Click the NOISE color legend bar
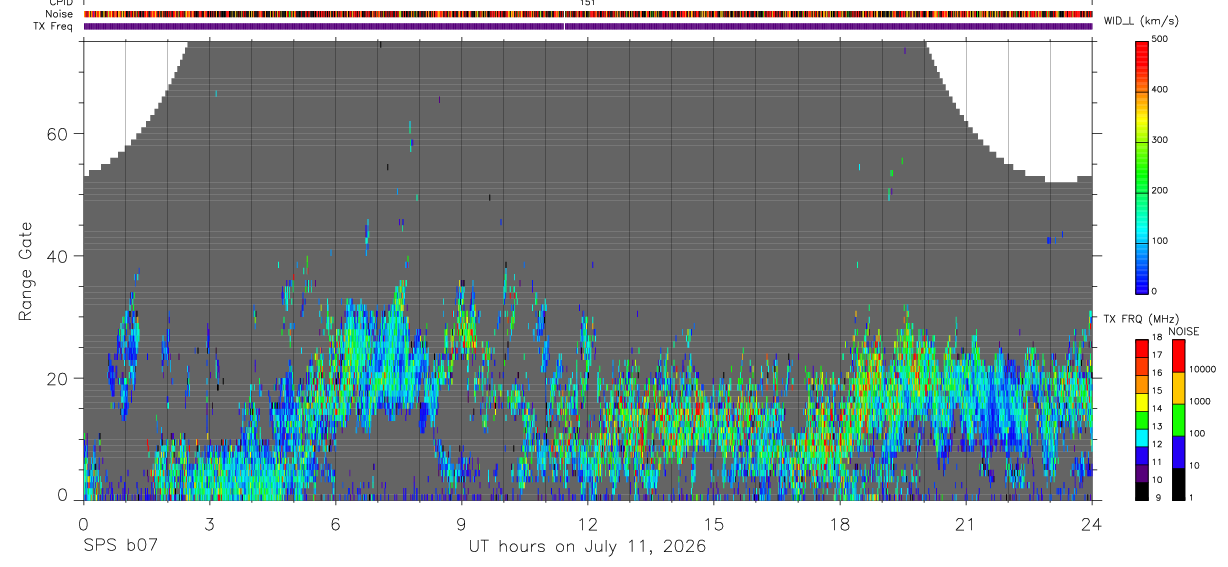The width and height of the screenshot is (1228, 567). (x=1177, y=420)
